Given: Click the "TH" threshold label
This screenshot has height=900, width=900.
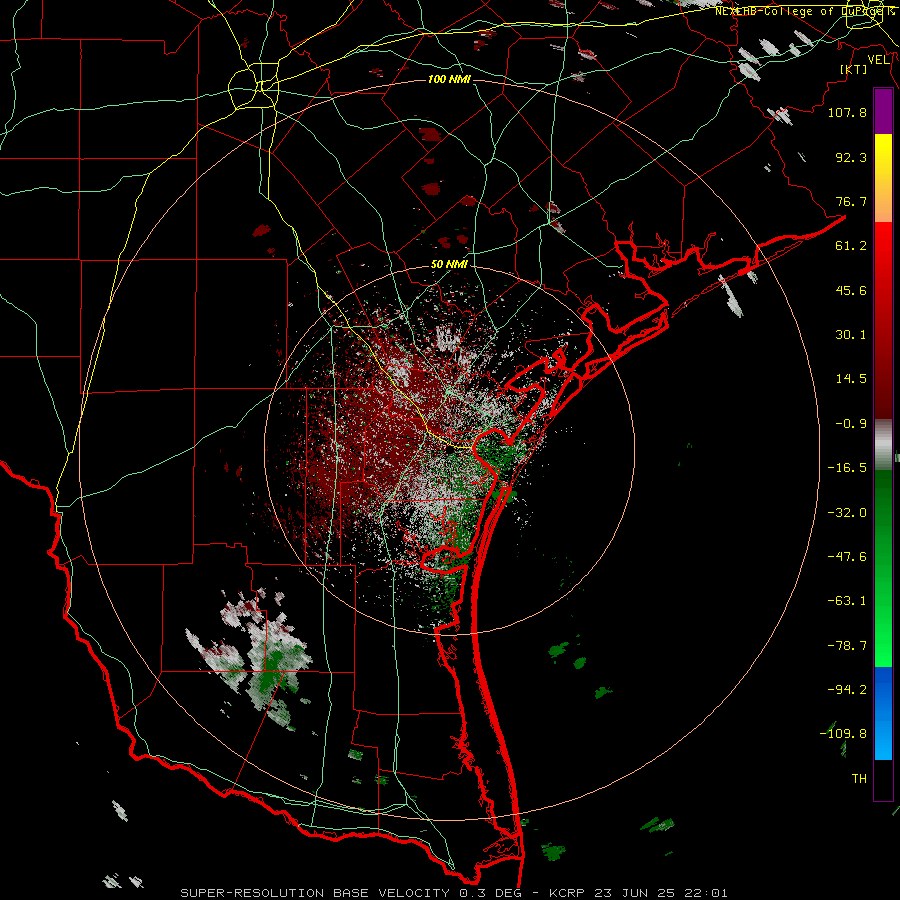Looking at the screenshot, I should tap(859, 779).
